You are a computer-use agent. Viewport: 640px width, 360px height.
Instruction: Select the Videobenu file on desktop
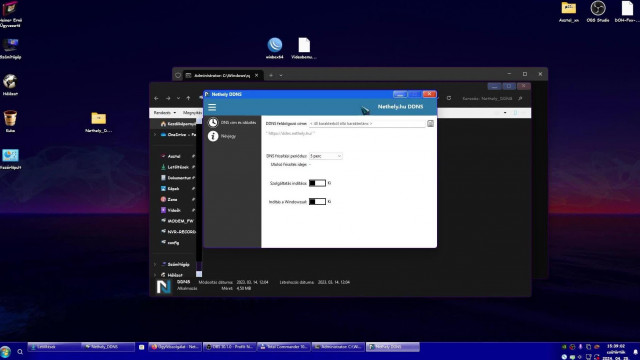click(x=304, y=48)
